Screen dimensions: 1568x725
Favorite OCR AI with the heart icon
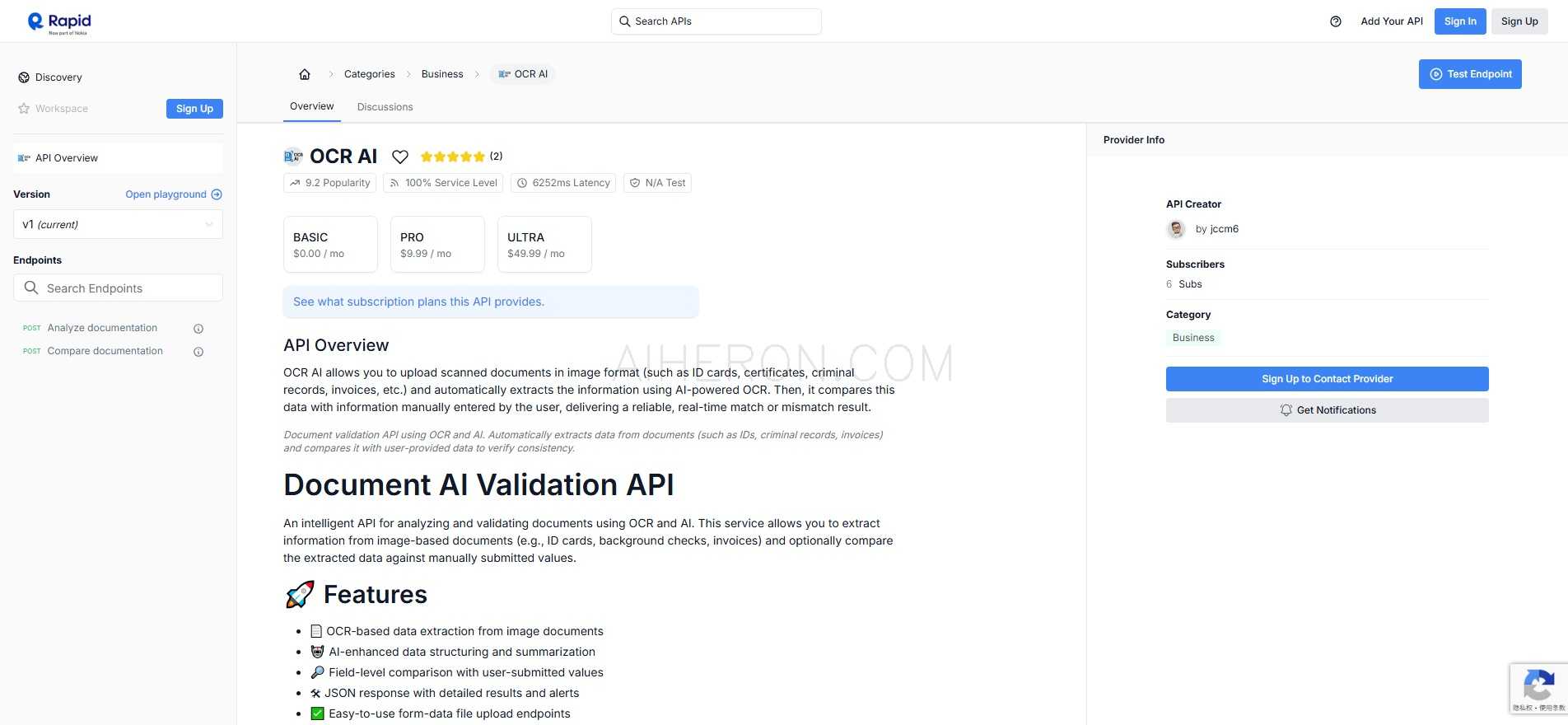tap(400, 157)
